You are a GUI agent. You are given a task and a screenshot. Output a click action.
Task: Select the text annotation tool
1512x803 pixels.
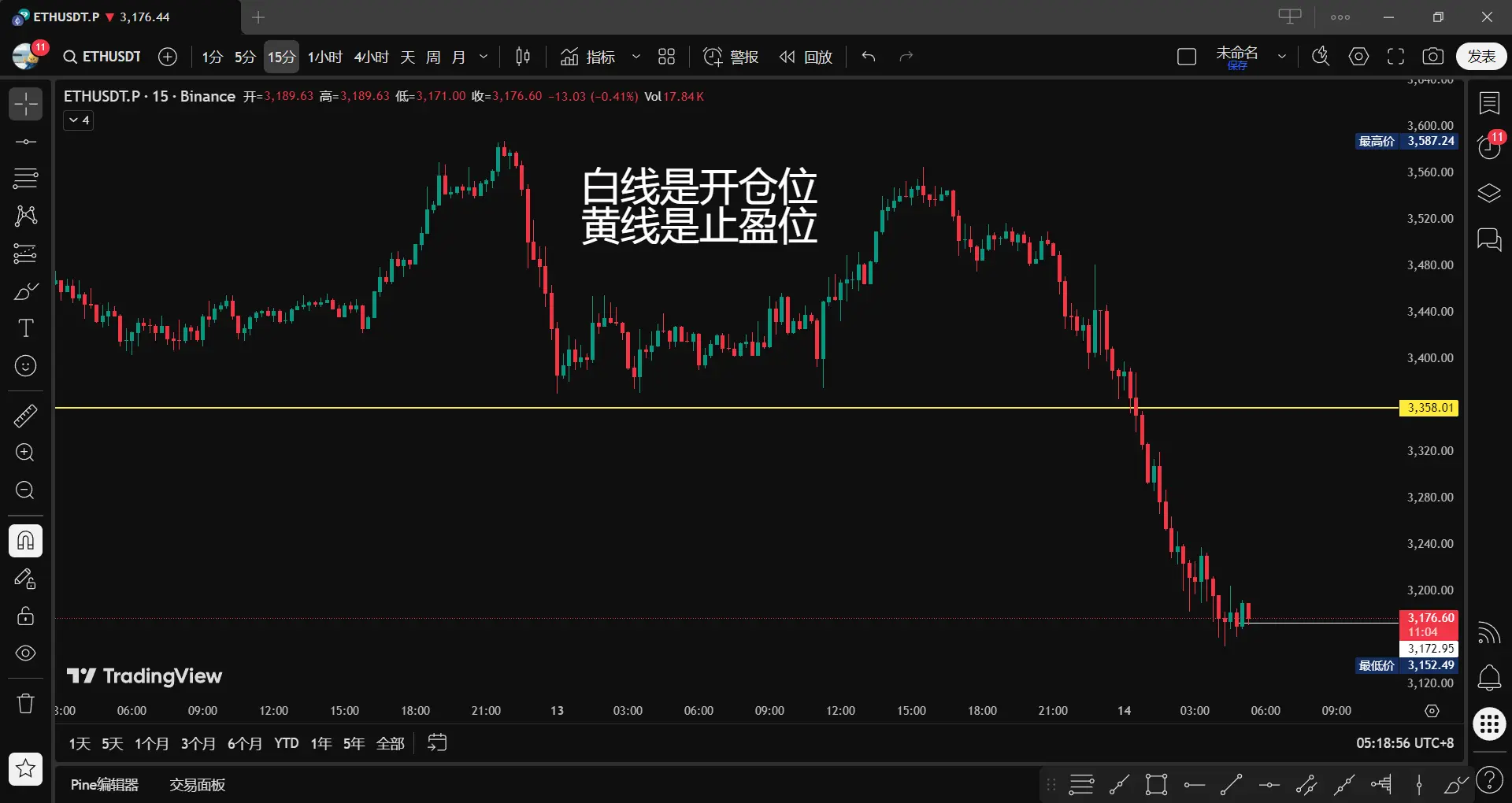[x=25, y=328]
